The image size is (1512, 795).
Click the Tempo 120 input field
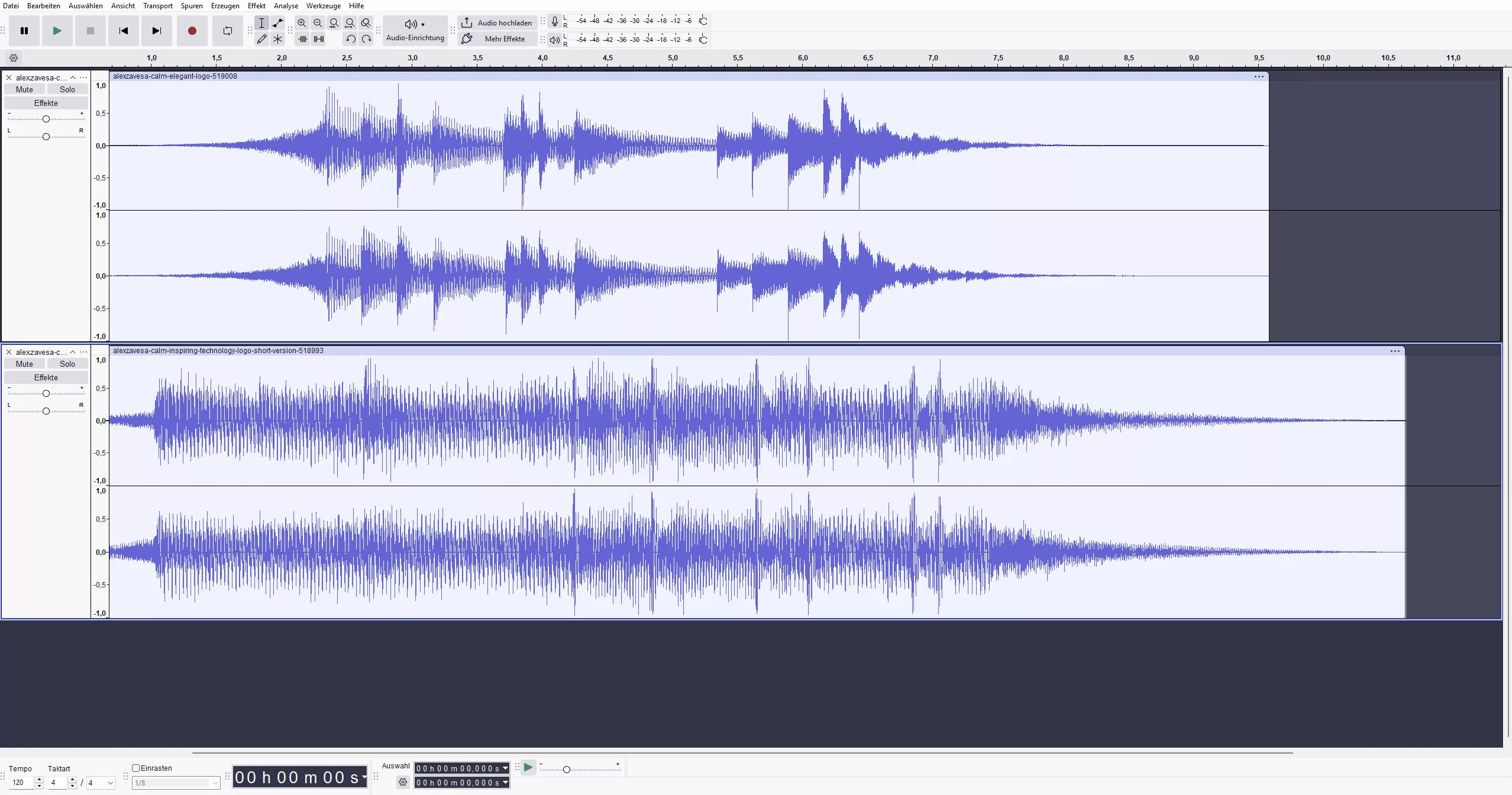click(x=22, y=783)
